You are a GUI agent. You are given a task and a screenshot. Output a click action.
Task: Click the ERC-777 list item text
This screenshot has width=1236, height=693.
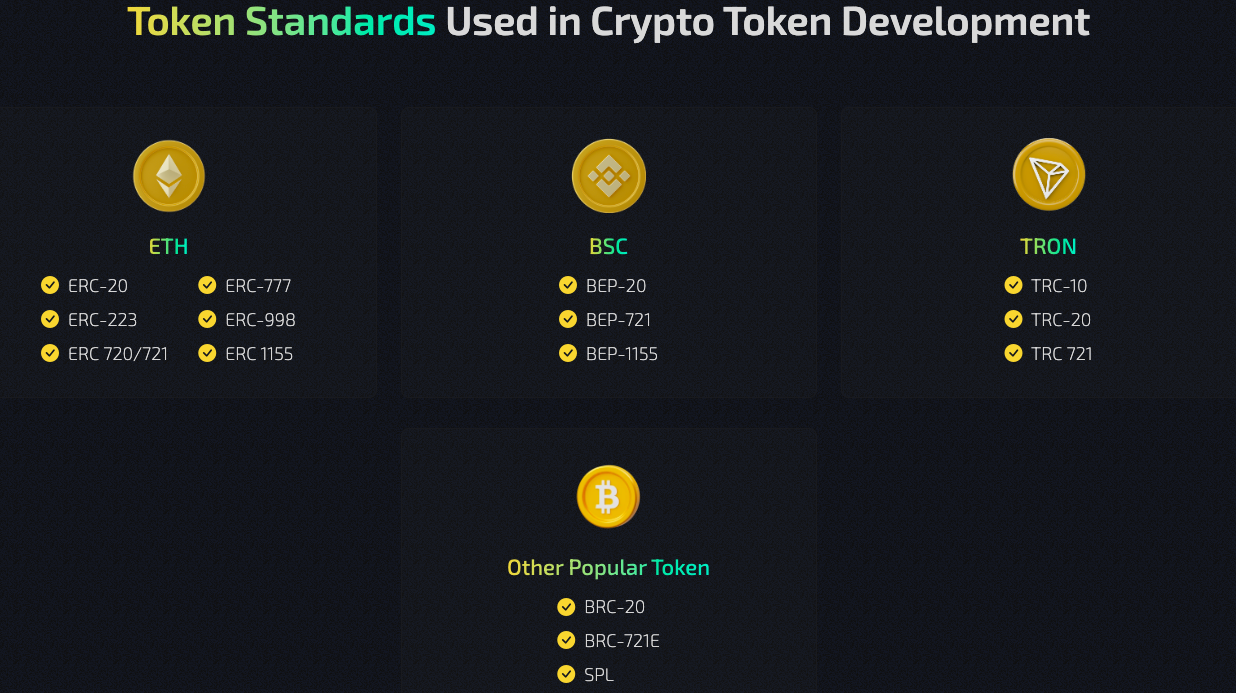[x=258, y=286]
